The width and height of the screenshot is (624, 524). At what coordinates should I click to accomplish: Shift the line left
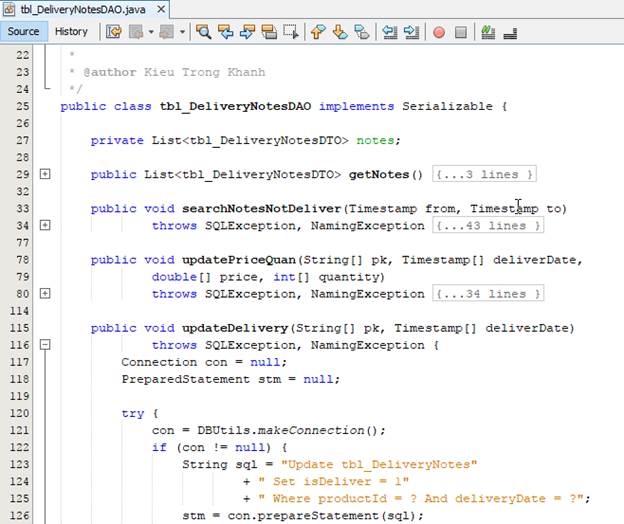pyautogui.click(x=390, y=32)
